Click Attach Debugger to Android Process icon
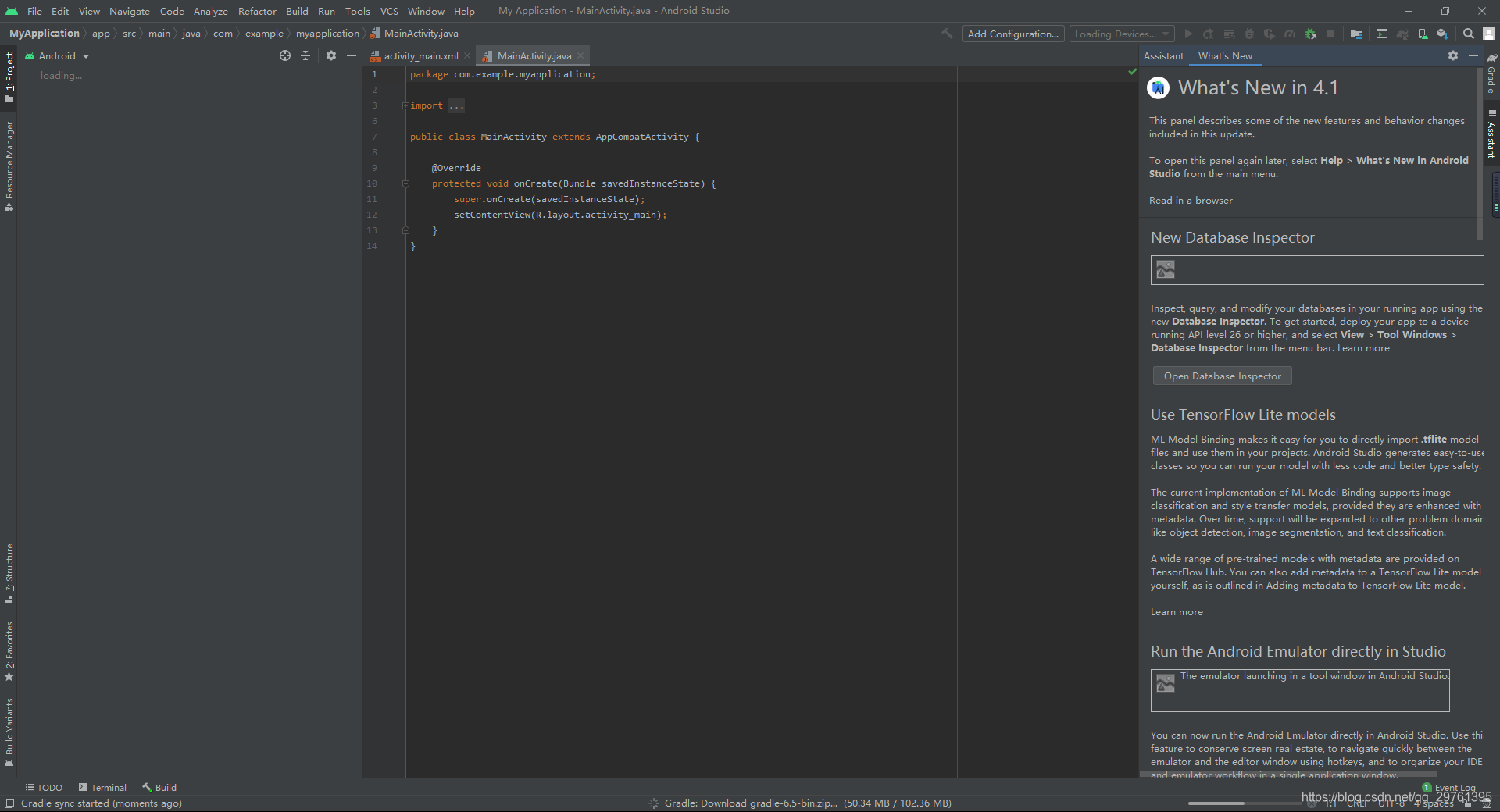1500x812 pixels. point(1310,34)
